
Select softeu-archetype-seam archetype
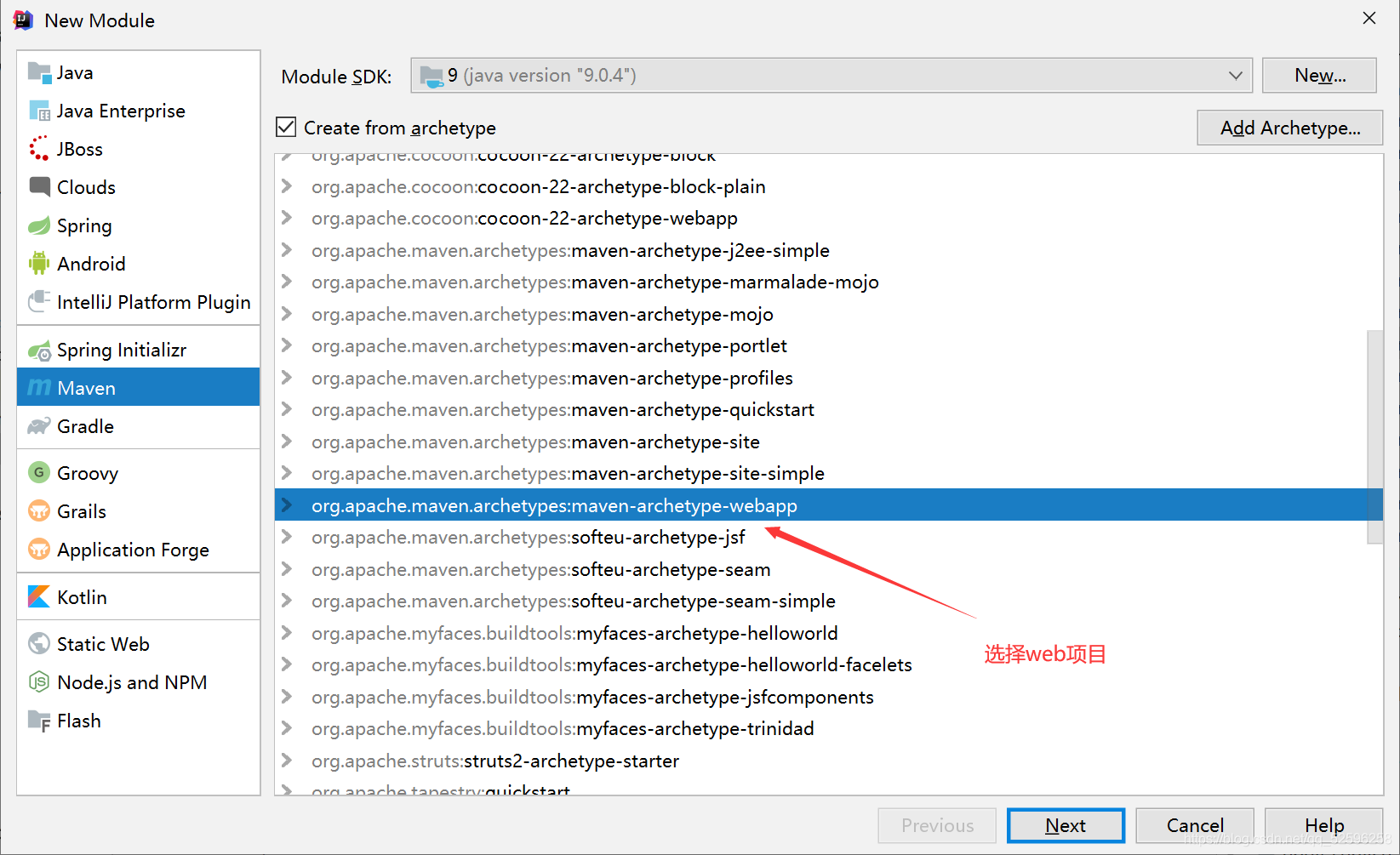click(x=540, y=569)
